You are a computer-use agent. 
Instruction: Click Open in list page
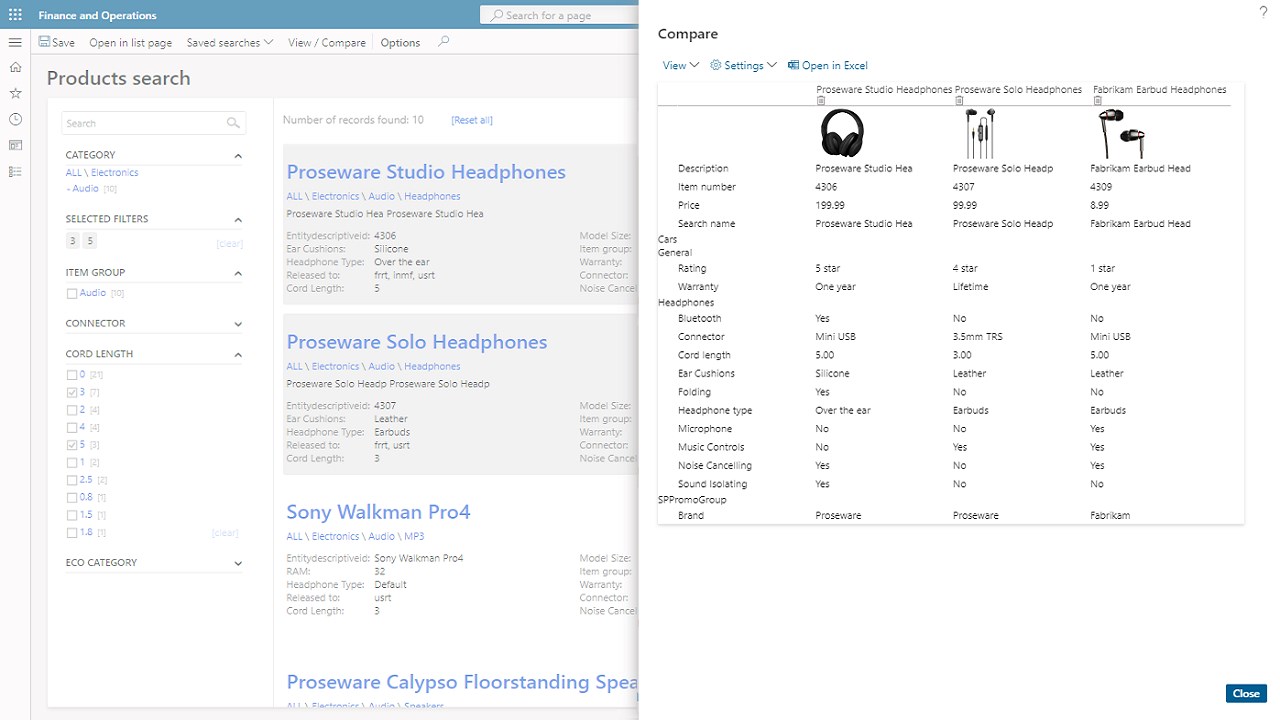coord(130,43)
